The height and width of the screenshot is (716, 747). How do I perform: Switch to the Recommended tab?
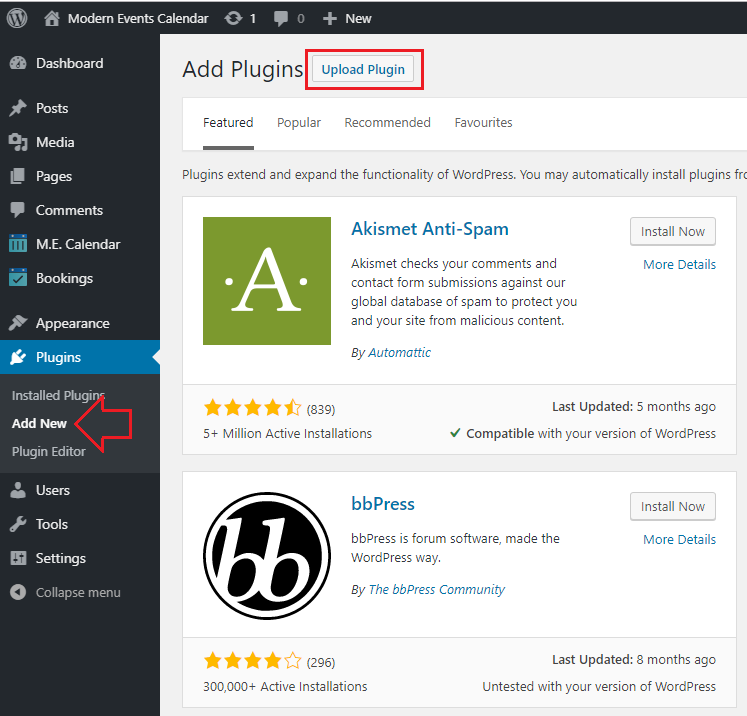pos(387,122)
